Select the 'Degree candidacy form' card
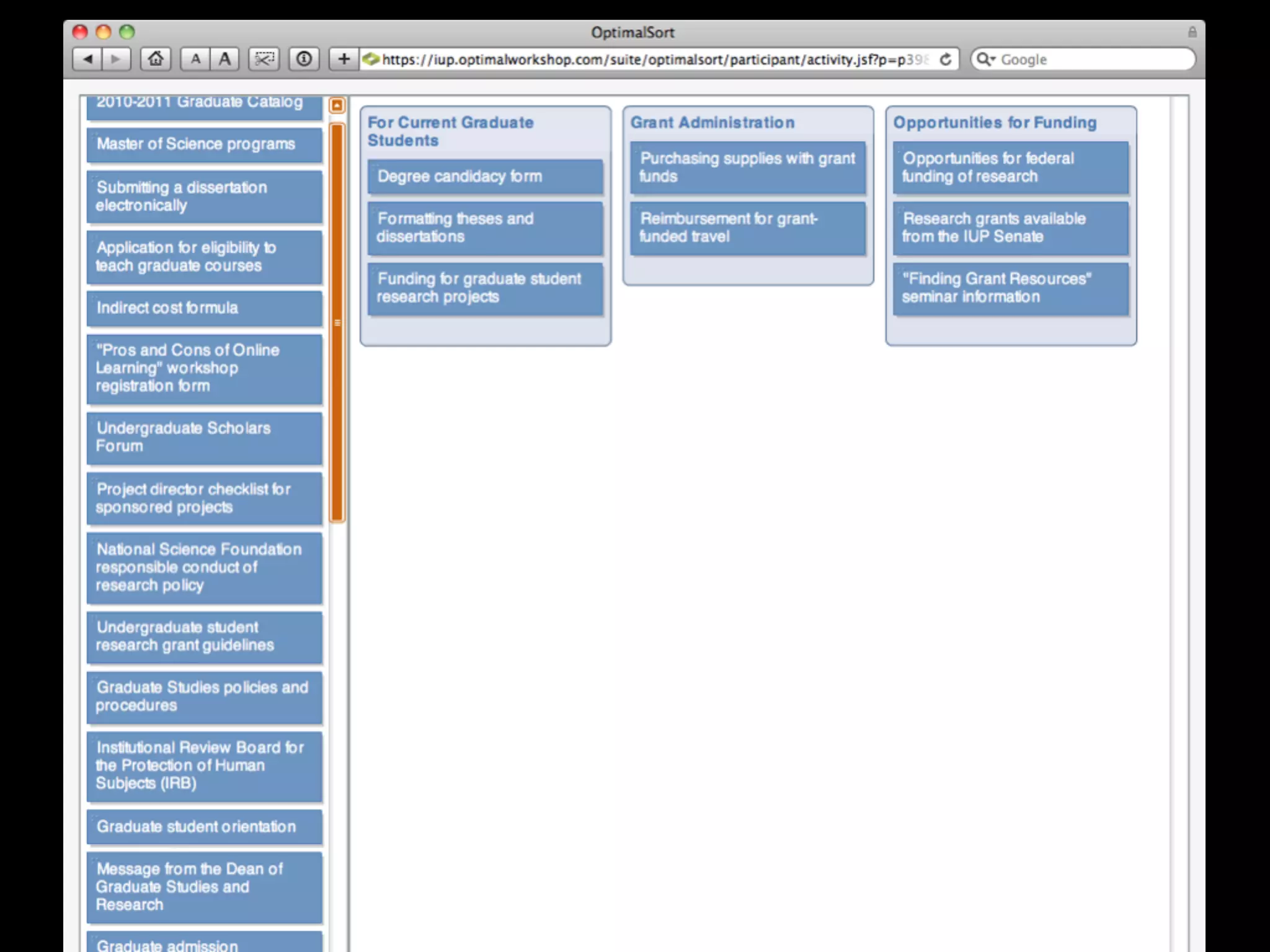This screenshot has height=952, width=1270. pos(485,177)
